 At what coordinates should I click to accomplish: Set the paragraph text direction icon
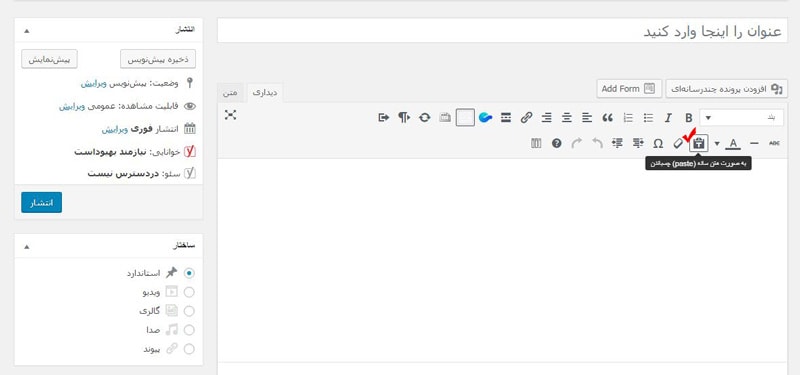point(404,118)
